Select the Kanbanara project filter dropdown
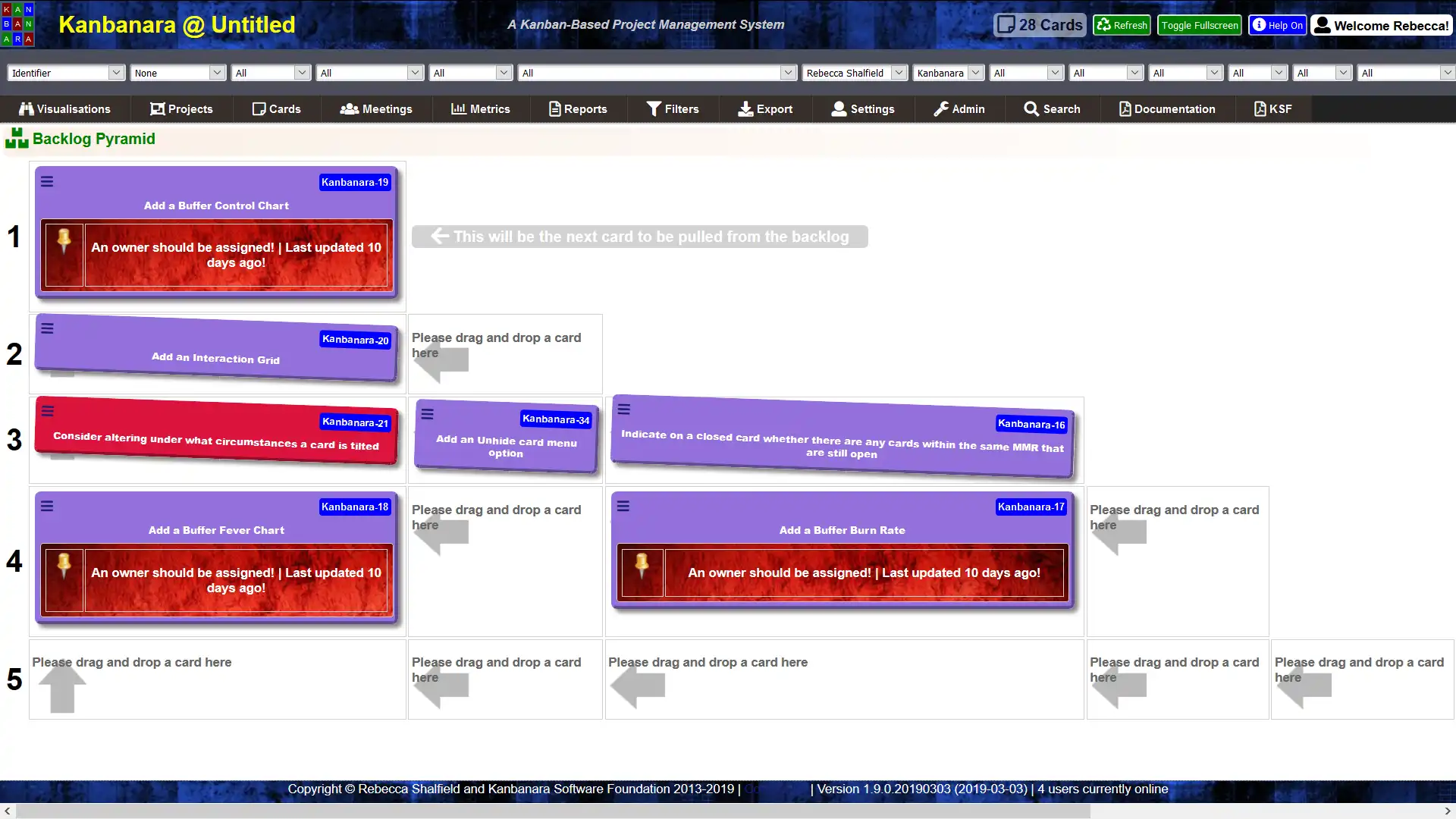 coord(947,72)
